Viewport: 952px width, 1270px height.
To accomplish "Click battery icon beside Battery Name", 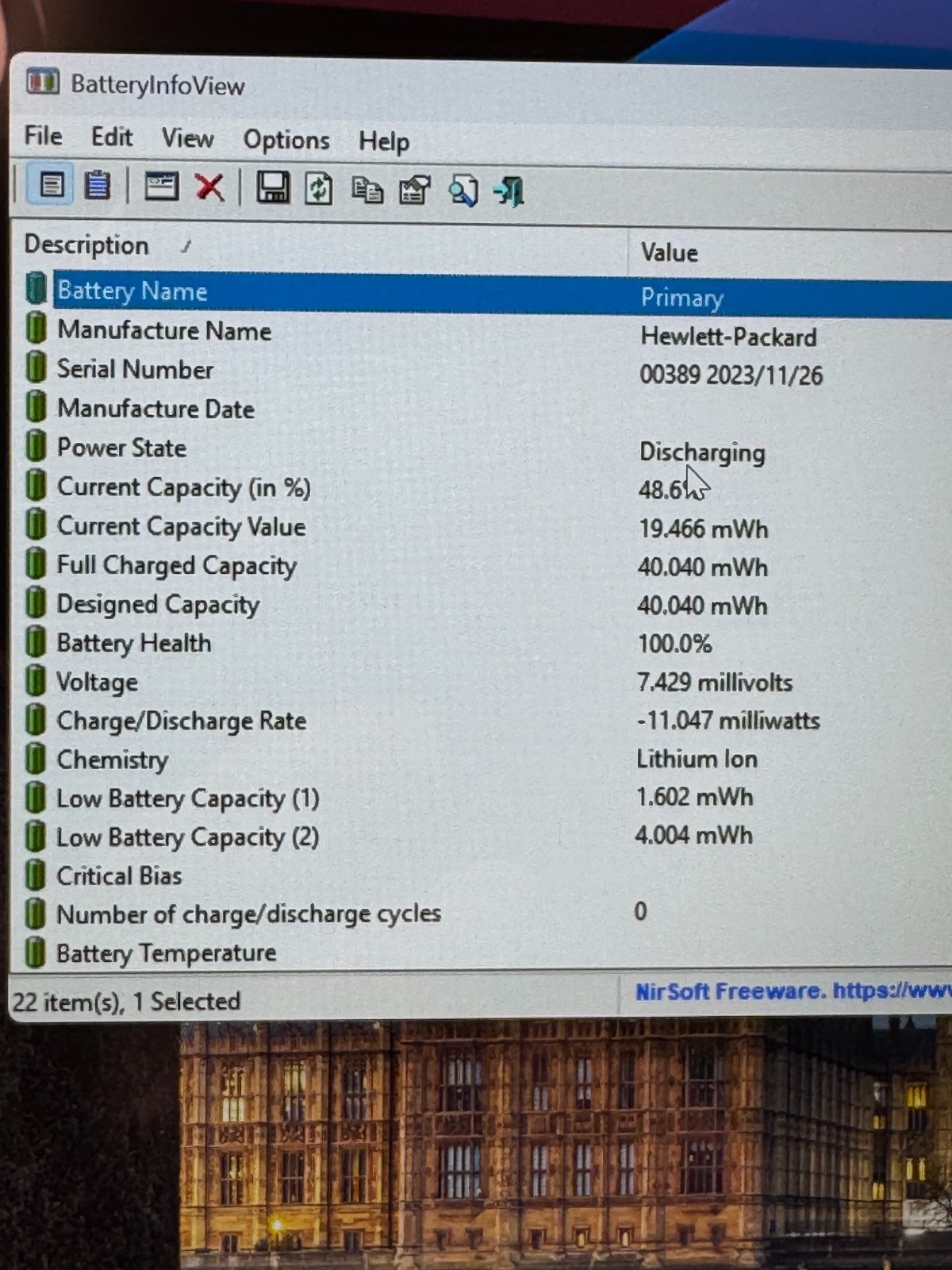I will click(x=36, y=287).
